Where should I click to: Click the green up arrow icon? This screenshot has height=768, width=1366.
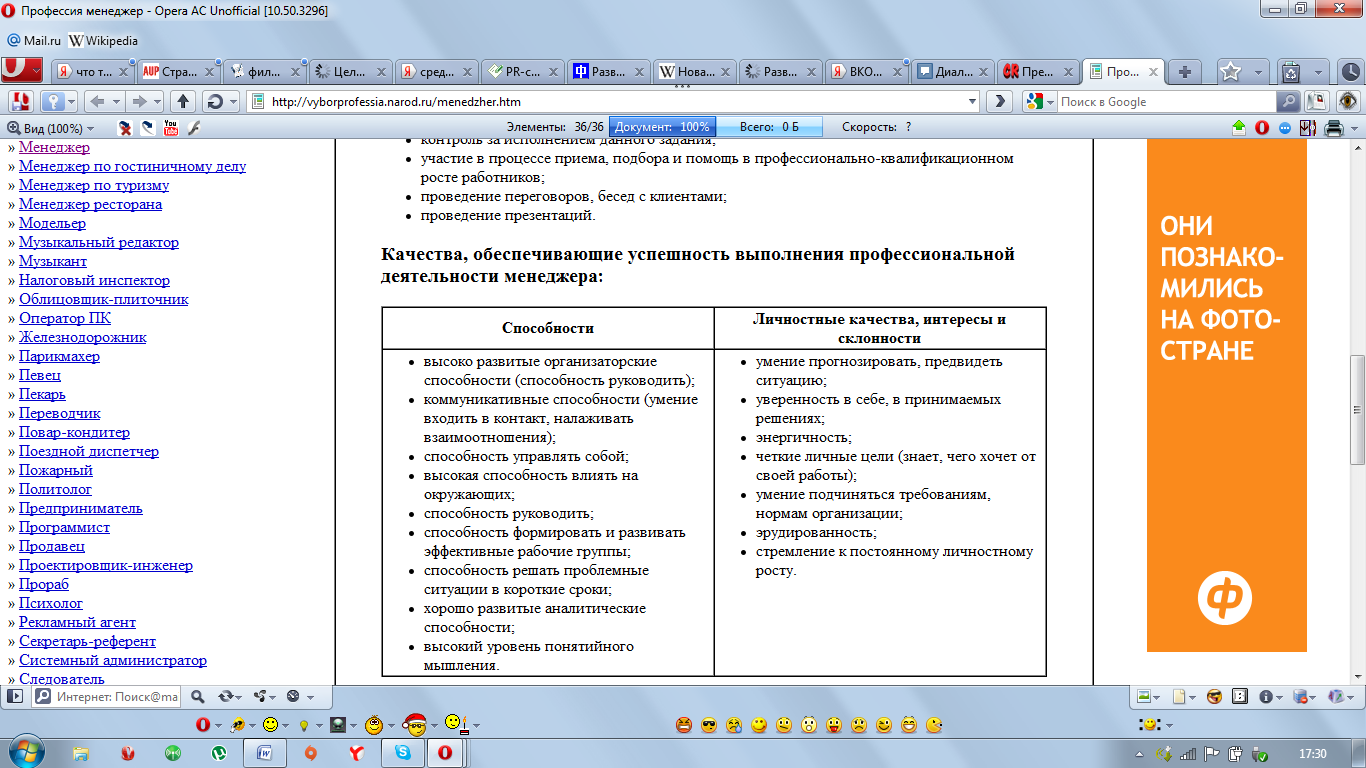(x=1239, y=128)
